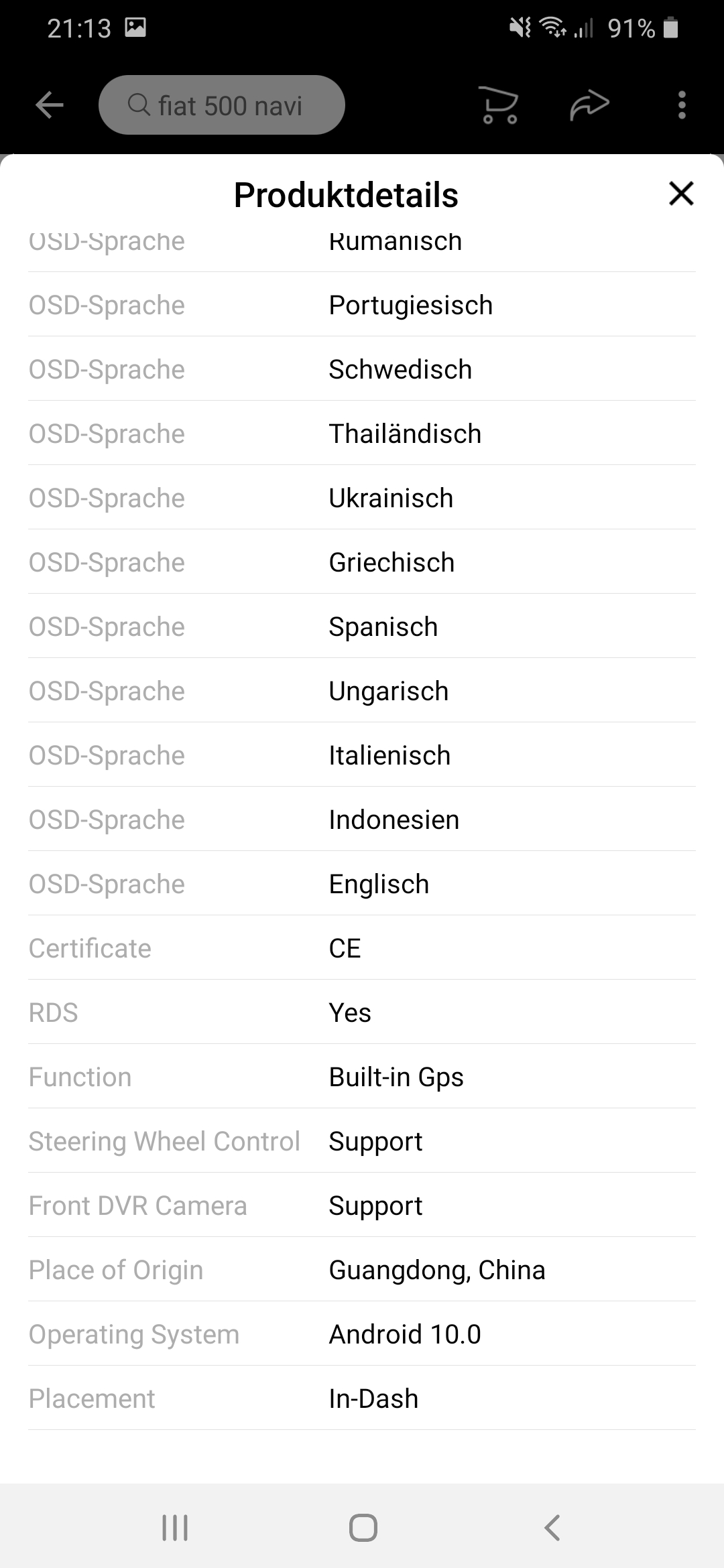Viewport: 724px width, 1568px height.
Task: Tap the 'Steering Wheel Control' label
Action: [x=164, y=1141]
